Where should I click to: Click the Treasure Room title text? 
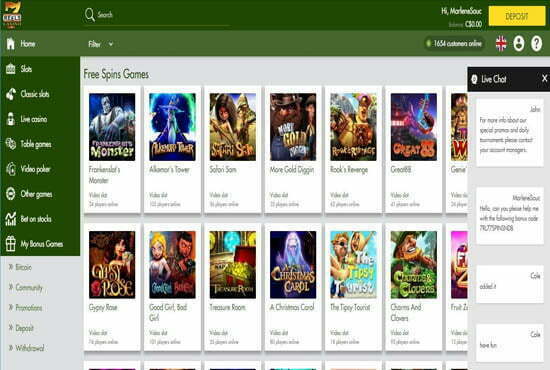pos(228,308)
